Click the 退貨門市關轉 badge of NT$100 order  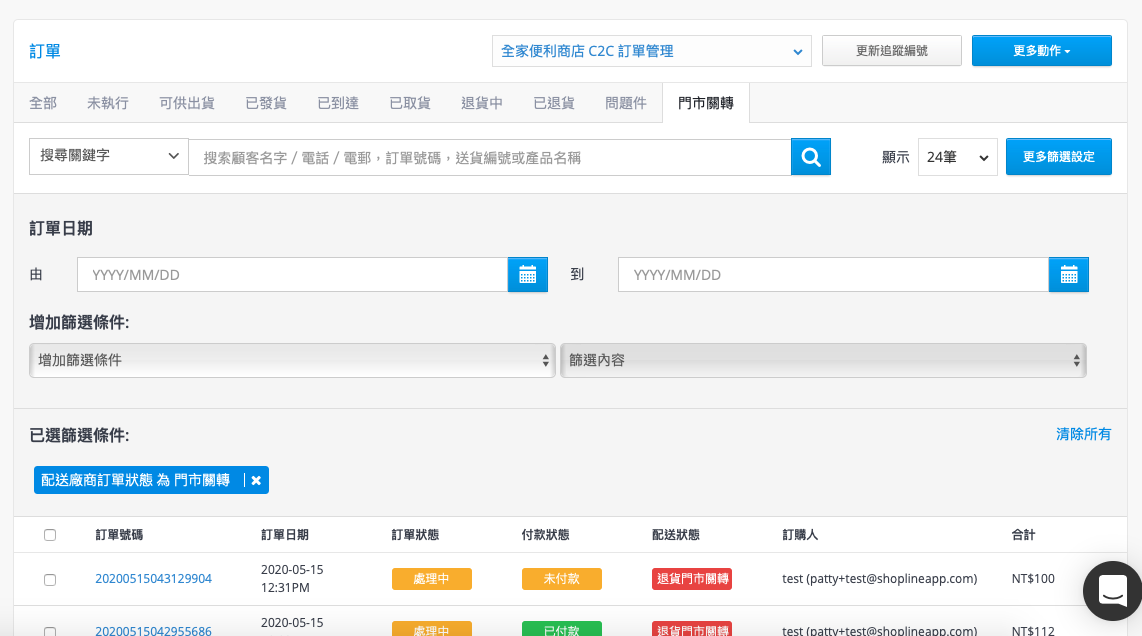click(x=692, y=579)
